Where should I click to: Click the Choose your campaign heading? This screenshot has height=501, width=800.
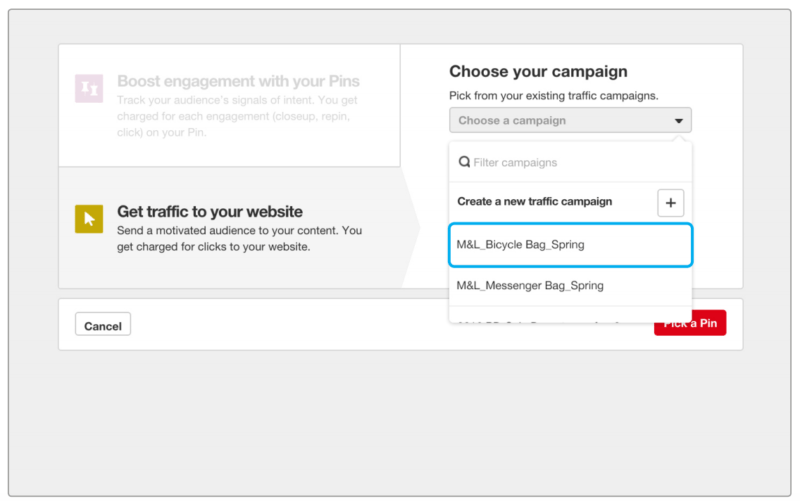pos(538,72)
